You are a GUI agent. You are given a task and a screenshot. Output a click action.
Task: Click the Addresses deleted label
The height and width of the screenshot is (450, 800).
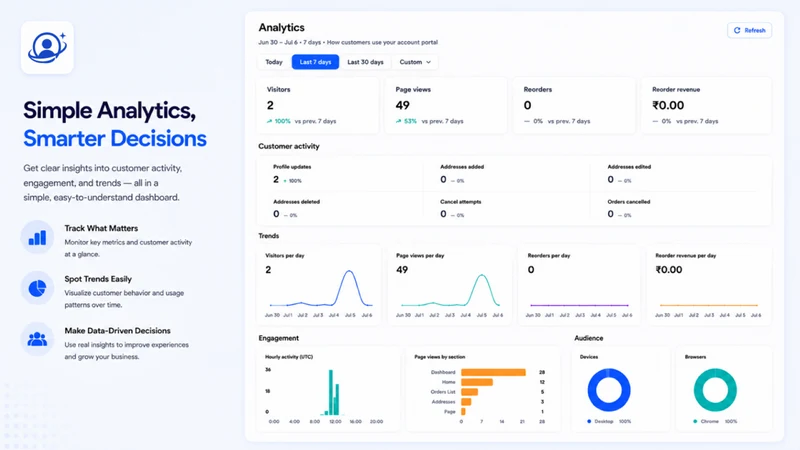coord(296,202)
